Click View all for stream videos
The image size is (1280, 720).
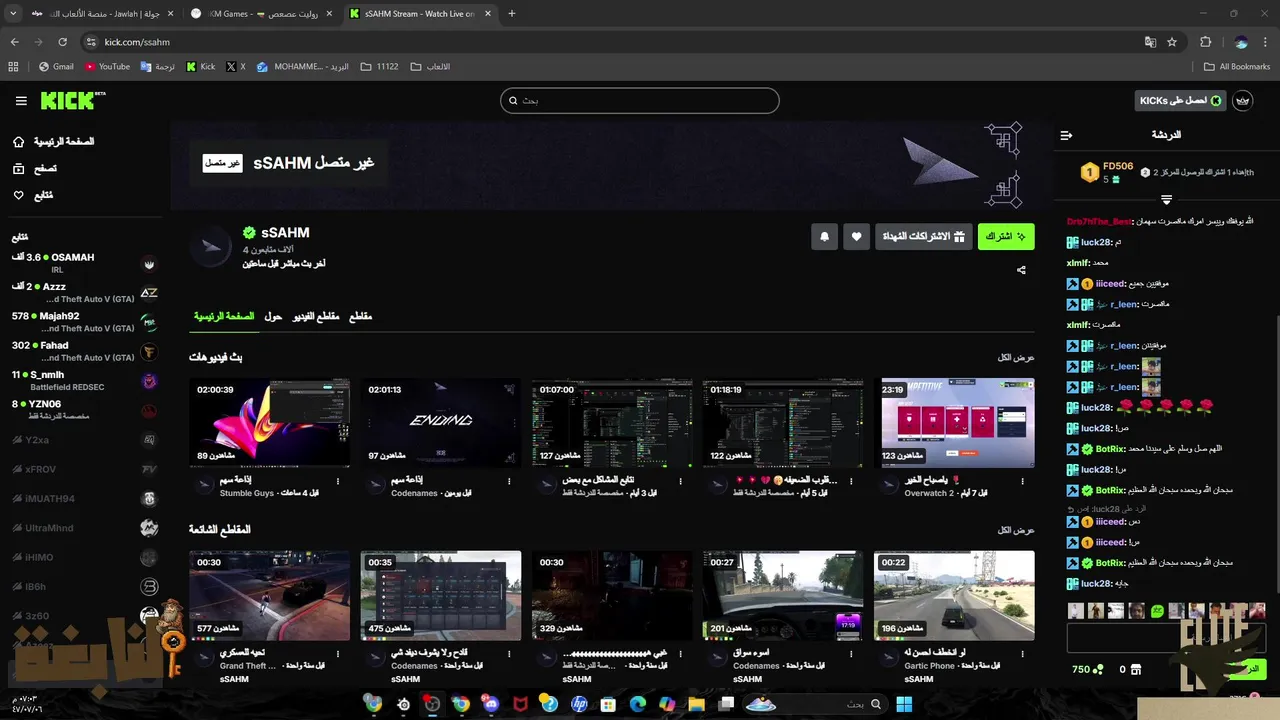click(x=1016, y=357)
